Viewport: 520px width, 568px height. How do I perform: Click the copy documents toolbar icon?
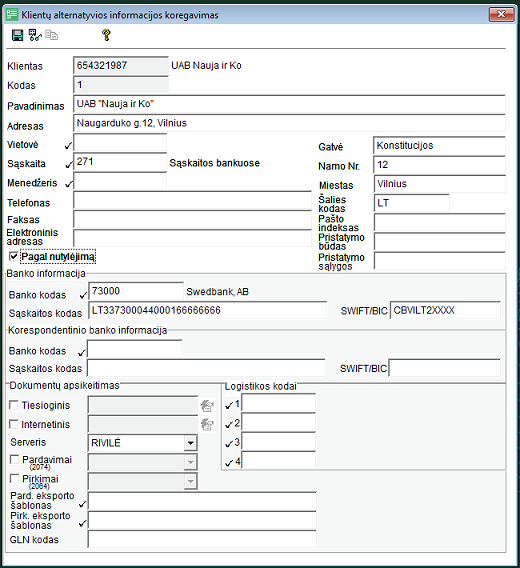[52, 35]
